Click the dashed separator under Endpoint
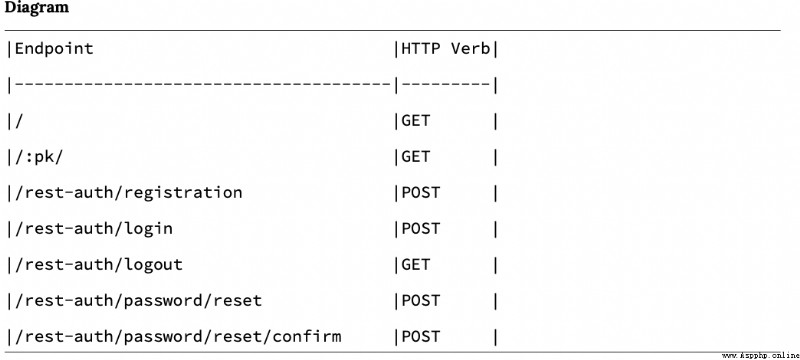 [x=203, y=85]
